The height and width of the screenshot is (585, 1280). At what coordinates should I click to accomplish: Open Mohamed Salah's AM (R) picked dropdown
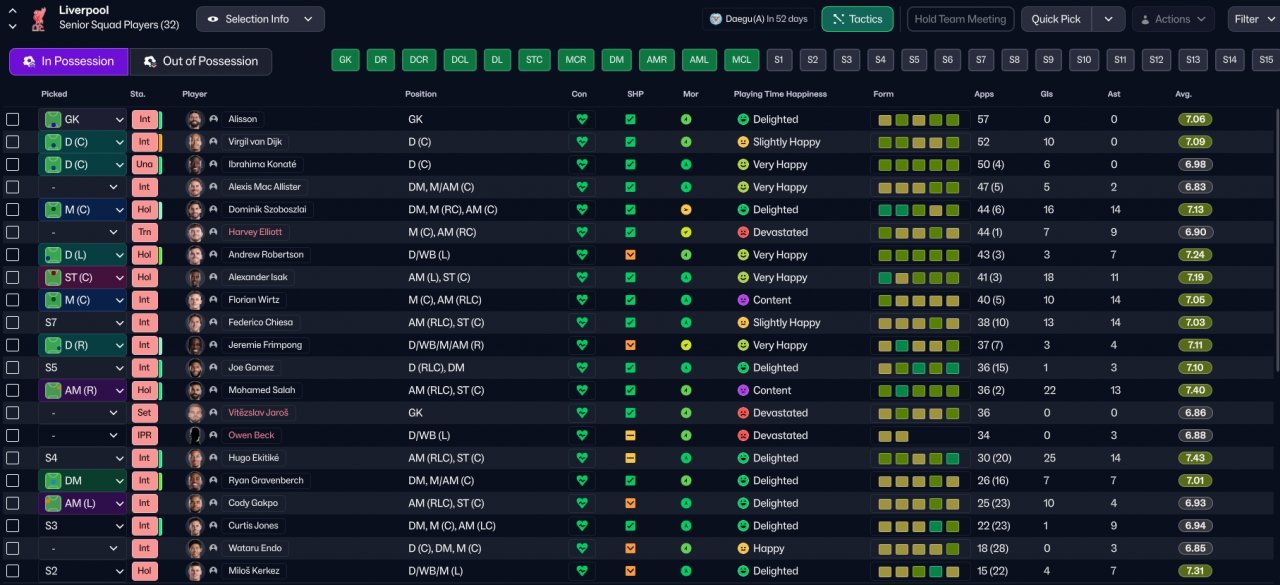(x=83, y=390)
